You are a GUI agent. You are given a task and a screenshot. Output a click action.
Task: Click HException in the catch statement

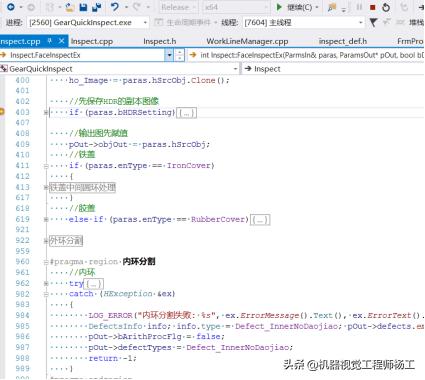pos(128,294)
